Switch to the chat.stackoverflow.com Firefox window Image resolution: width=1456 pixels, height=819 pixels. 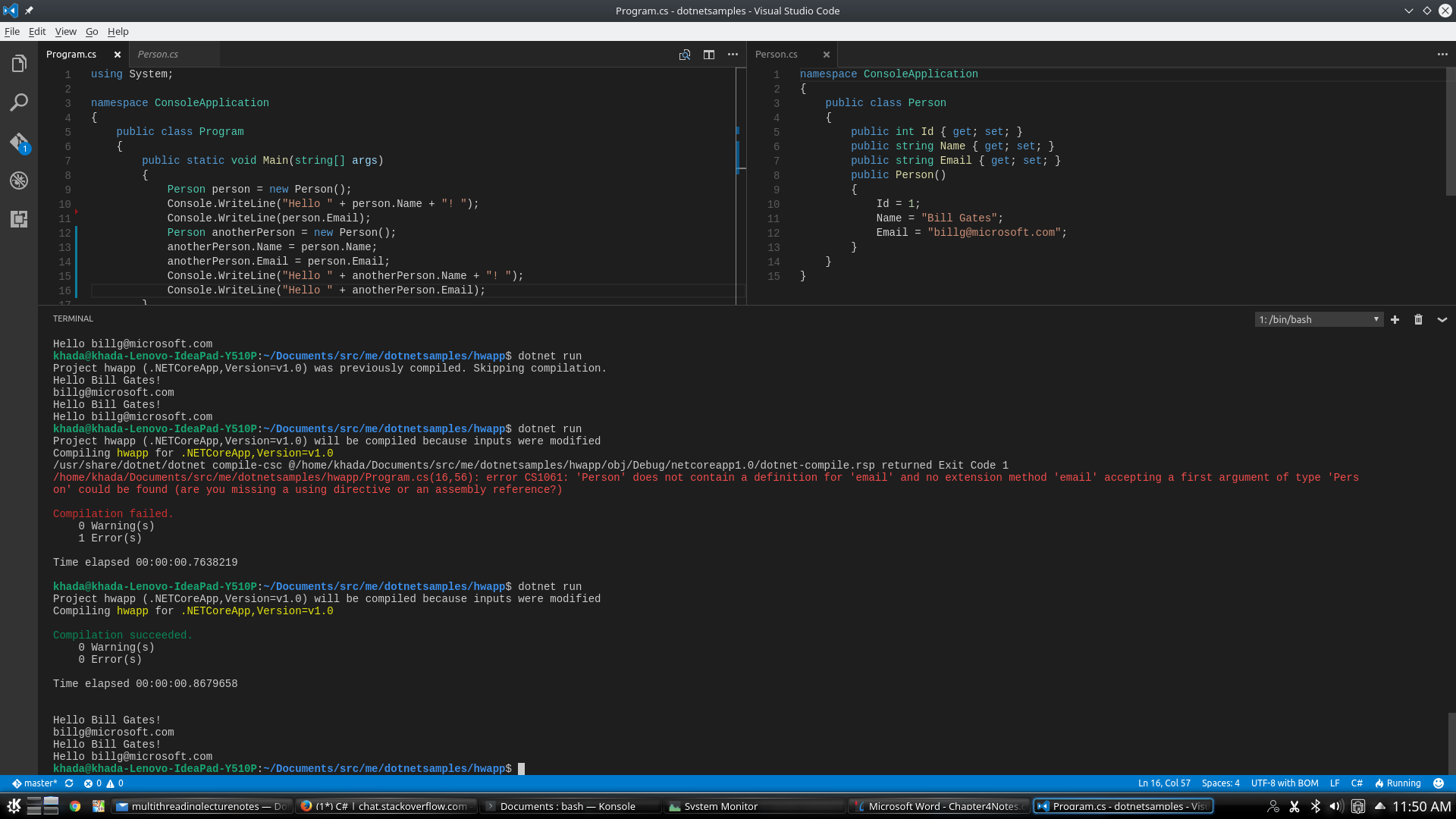coord(387,806)
